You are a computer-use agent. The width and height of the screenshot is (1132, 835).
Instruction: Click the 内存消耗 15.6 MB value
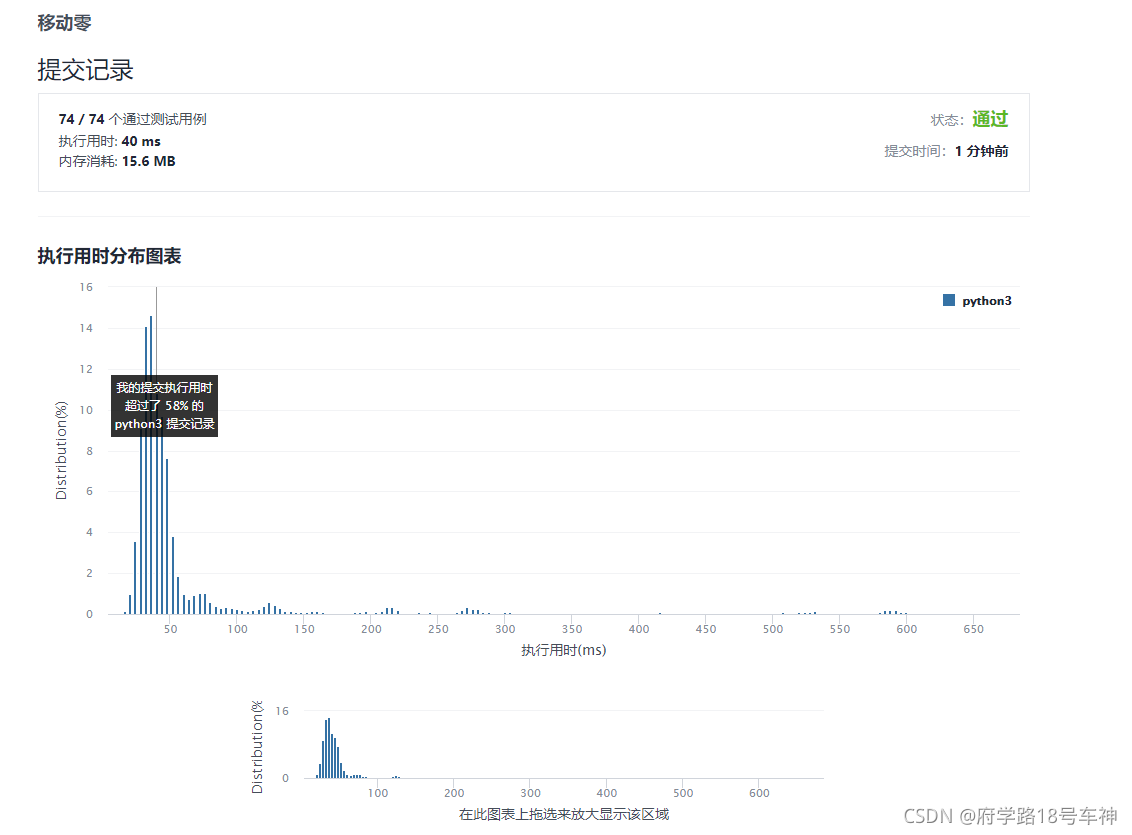[148, 161]
